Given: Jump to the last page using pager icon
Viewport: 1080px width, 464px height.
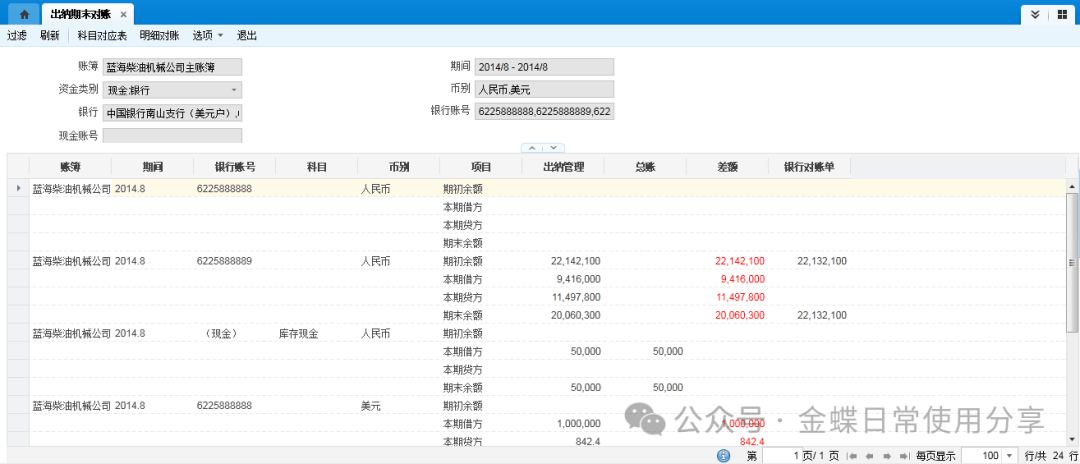Looking at the screenshot, I should tap(903, 456).
